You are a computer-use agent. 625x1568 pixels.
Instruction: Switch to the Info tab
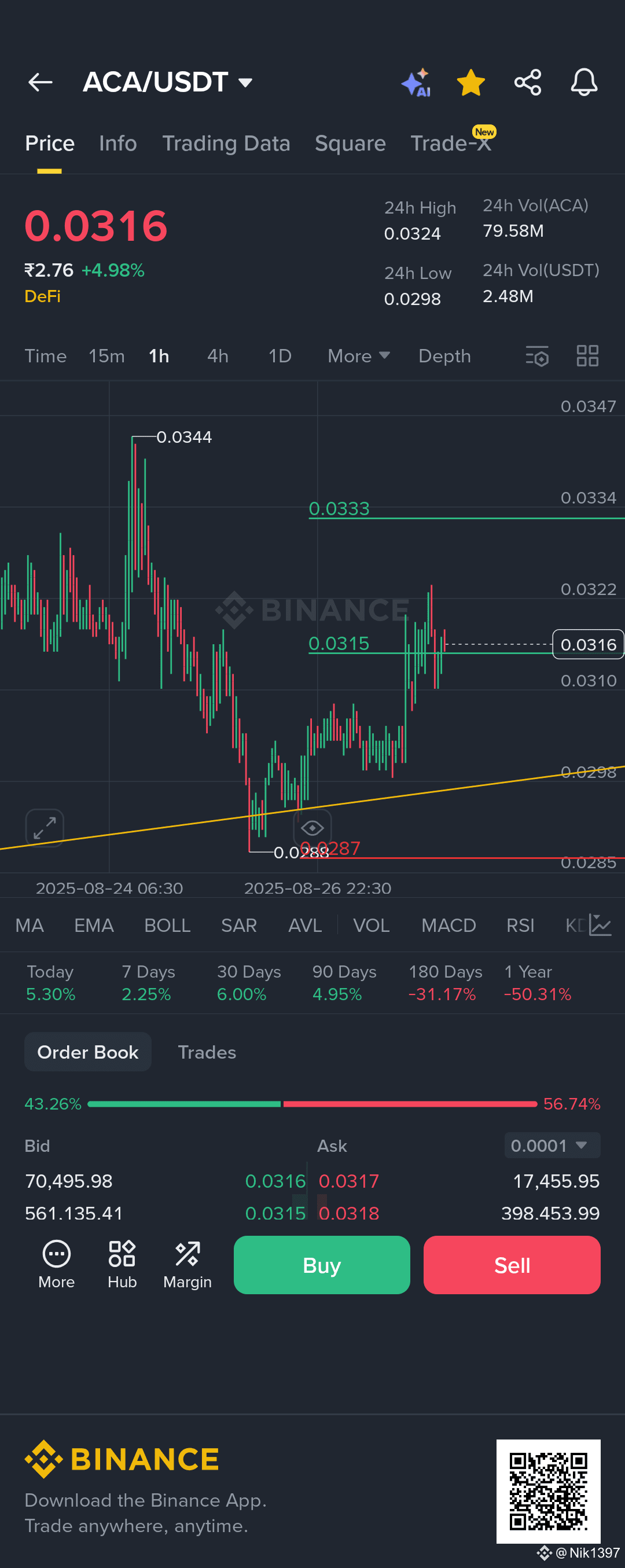pyautogui.click(x=118, y=144)
